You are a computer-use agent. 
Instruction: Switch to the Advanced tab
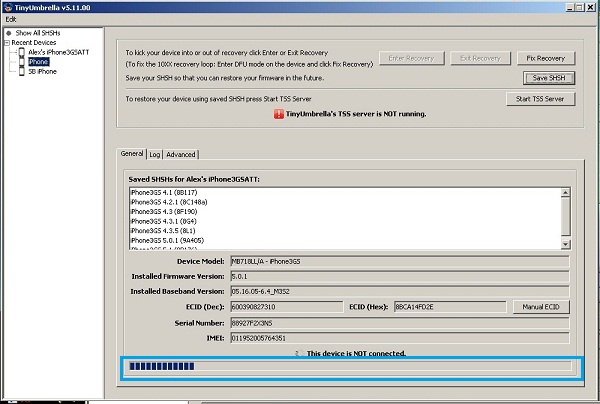coord(181,155)
